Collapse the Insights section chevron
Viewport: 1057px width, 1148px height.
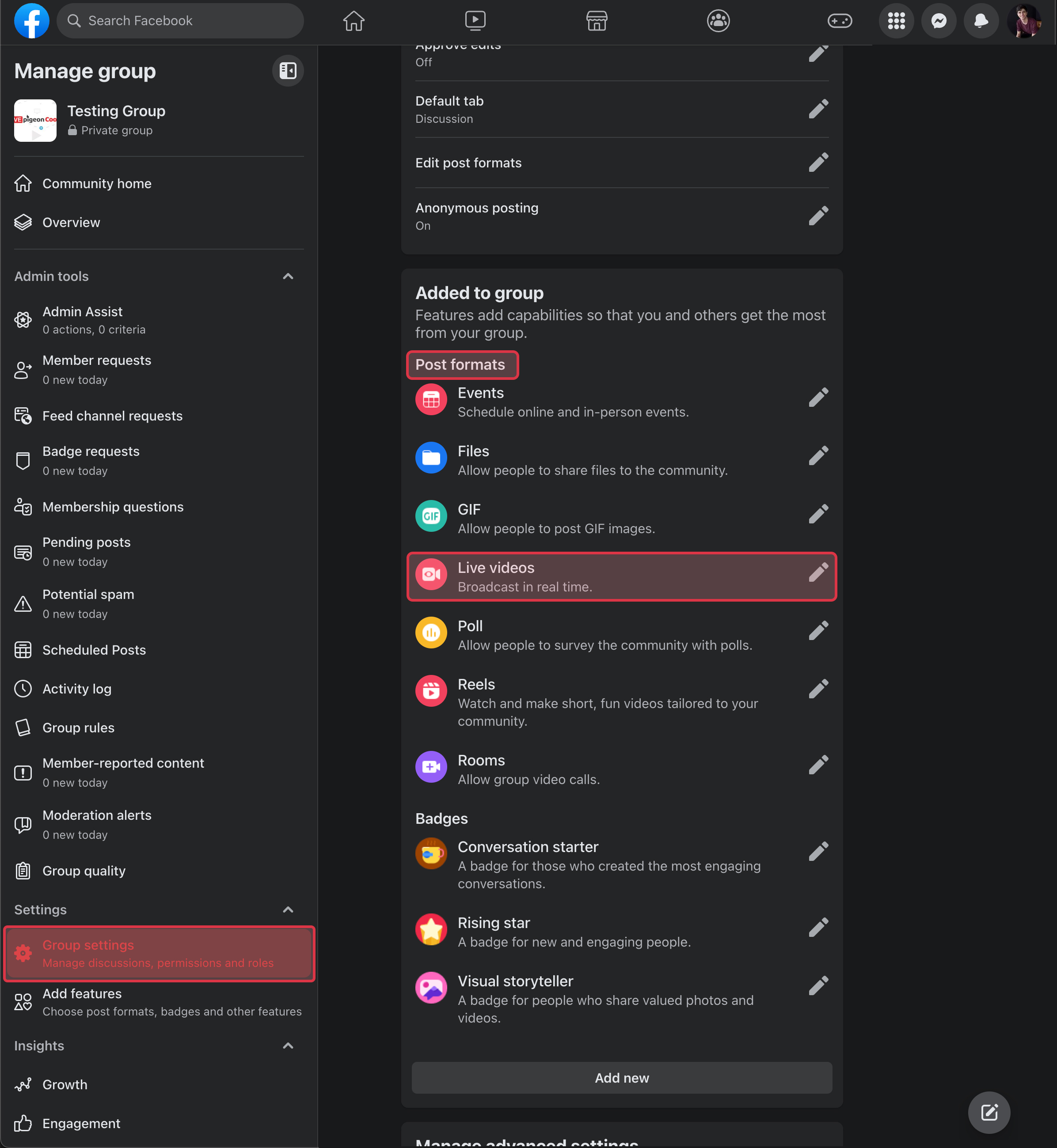click(288, 1046)
